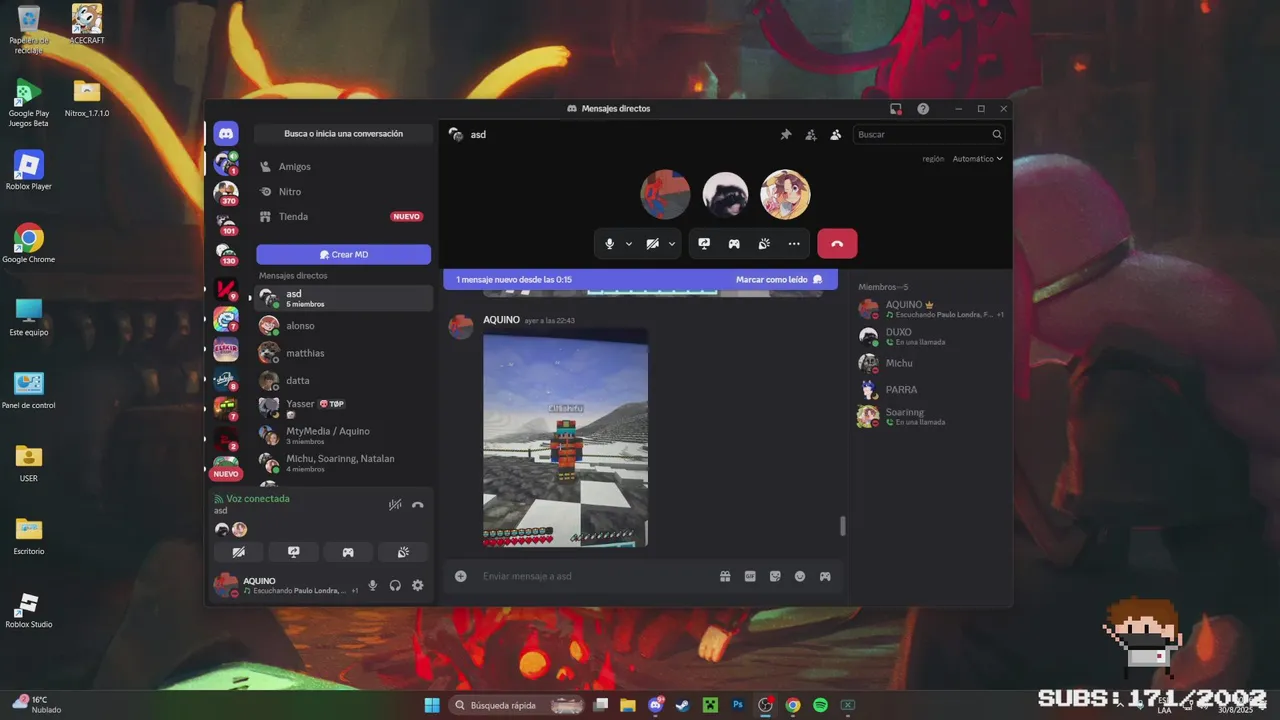Open direct message with datta
Viewport: 1280px width, 720px height.
point(343,381)
